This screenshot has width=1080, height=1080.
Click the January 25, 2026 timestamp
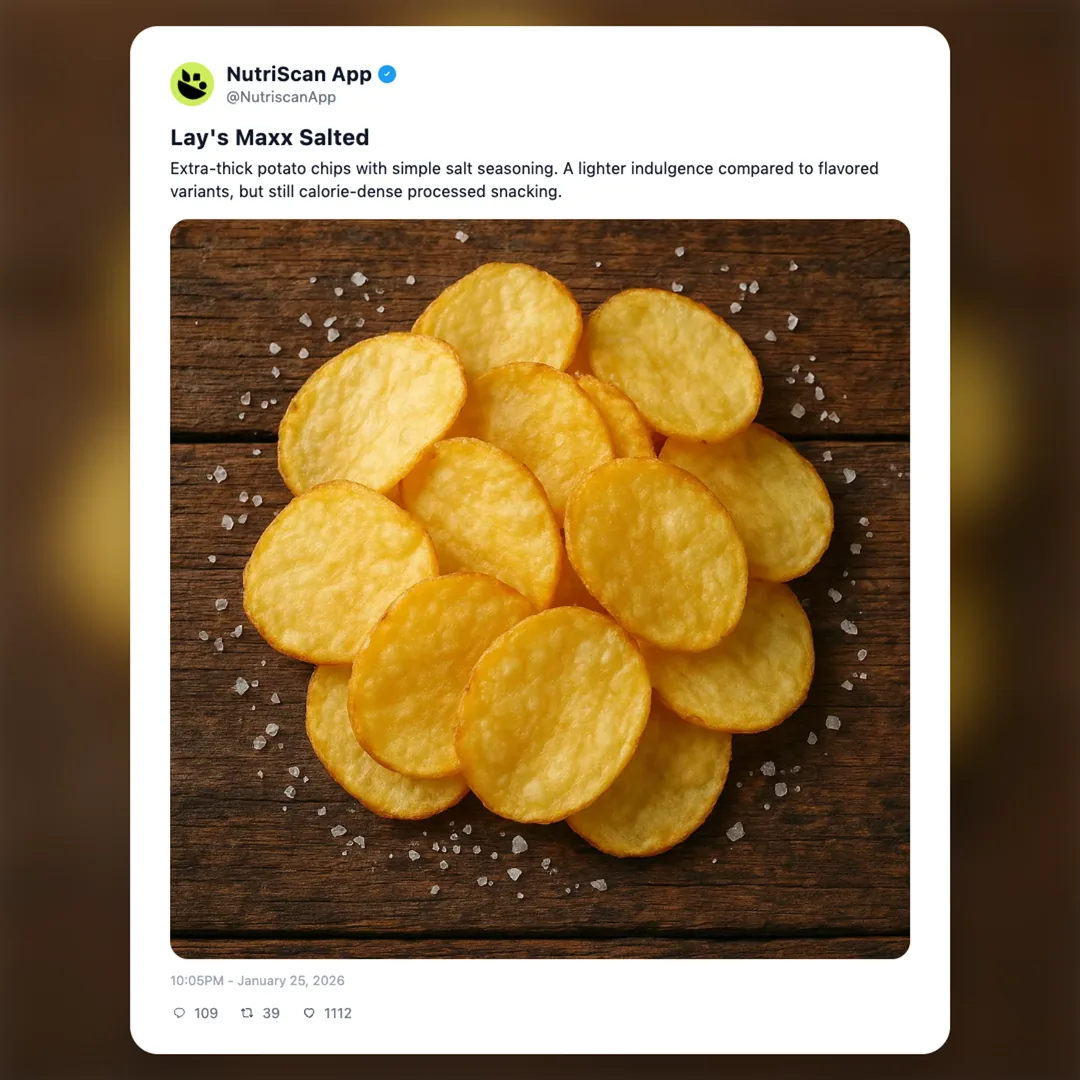point(290,980)
